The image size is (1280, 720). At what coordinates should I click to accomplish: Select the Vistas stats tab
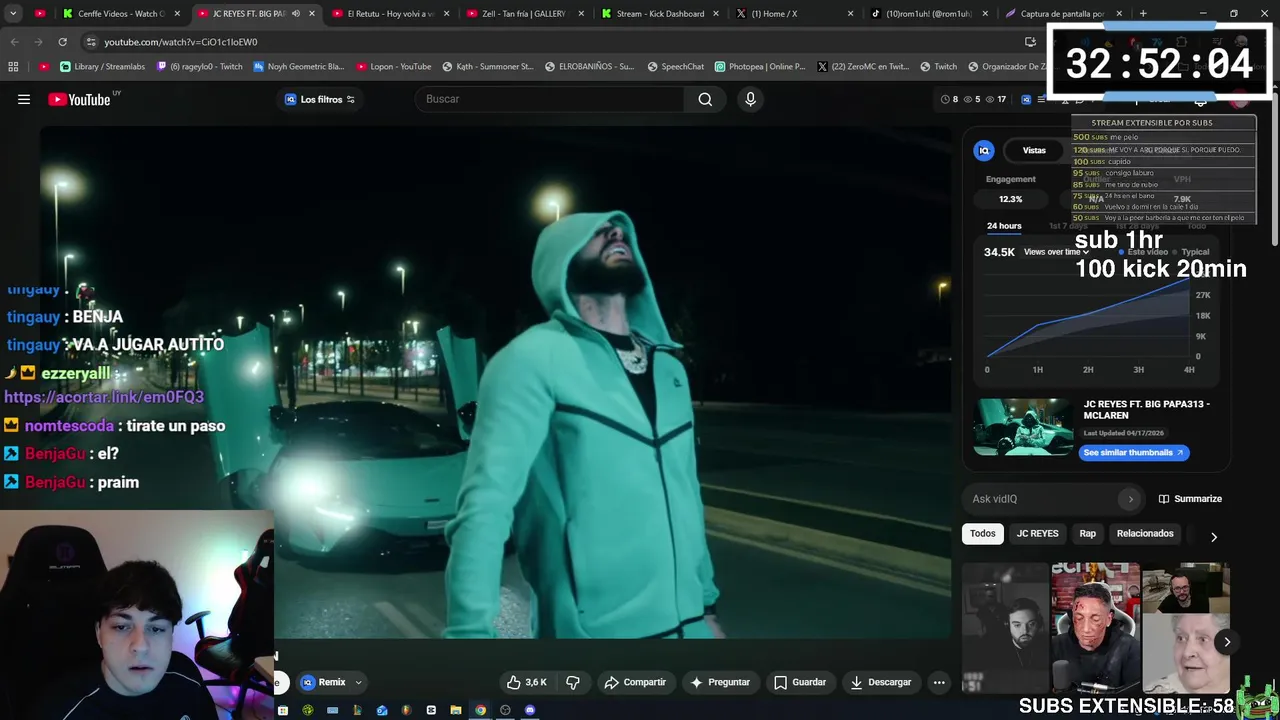click(x=1034, y=151)
